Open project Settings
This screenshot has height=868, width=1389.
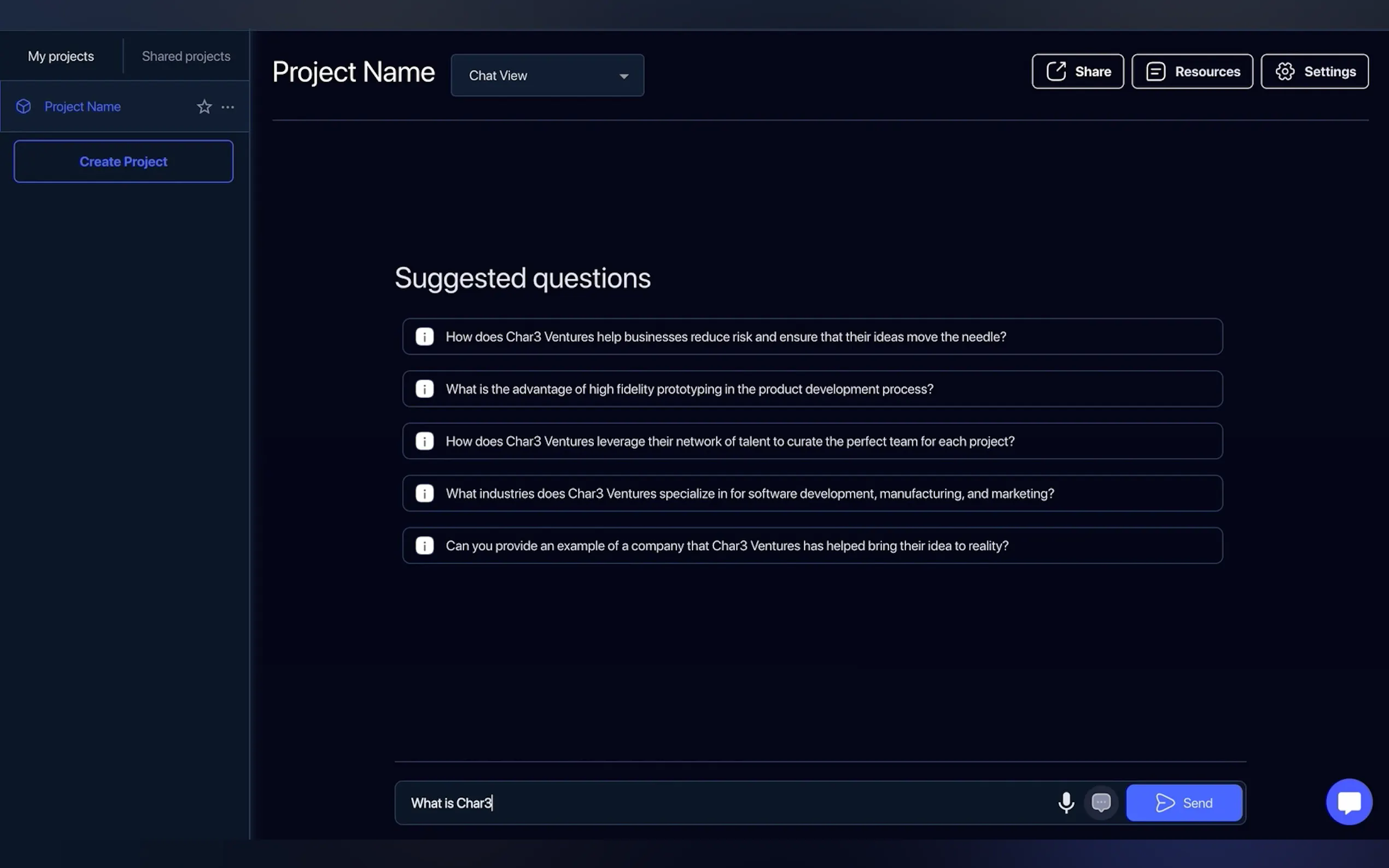coord(1314,71)
